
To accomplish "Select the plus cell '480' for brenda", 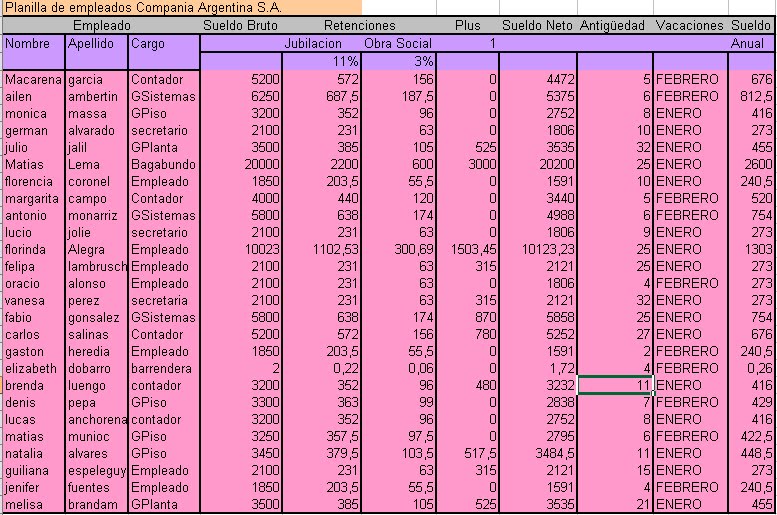I will click(467, 385).
